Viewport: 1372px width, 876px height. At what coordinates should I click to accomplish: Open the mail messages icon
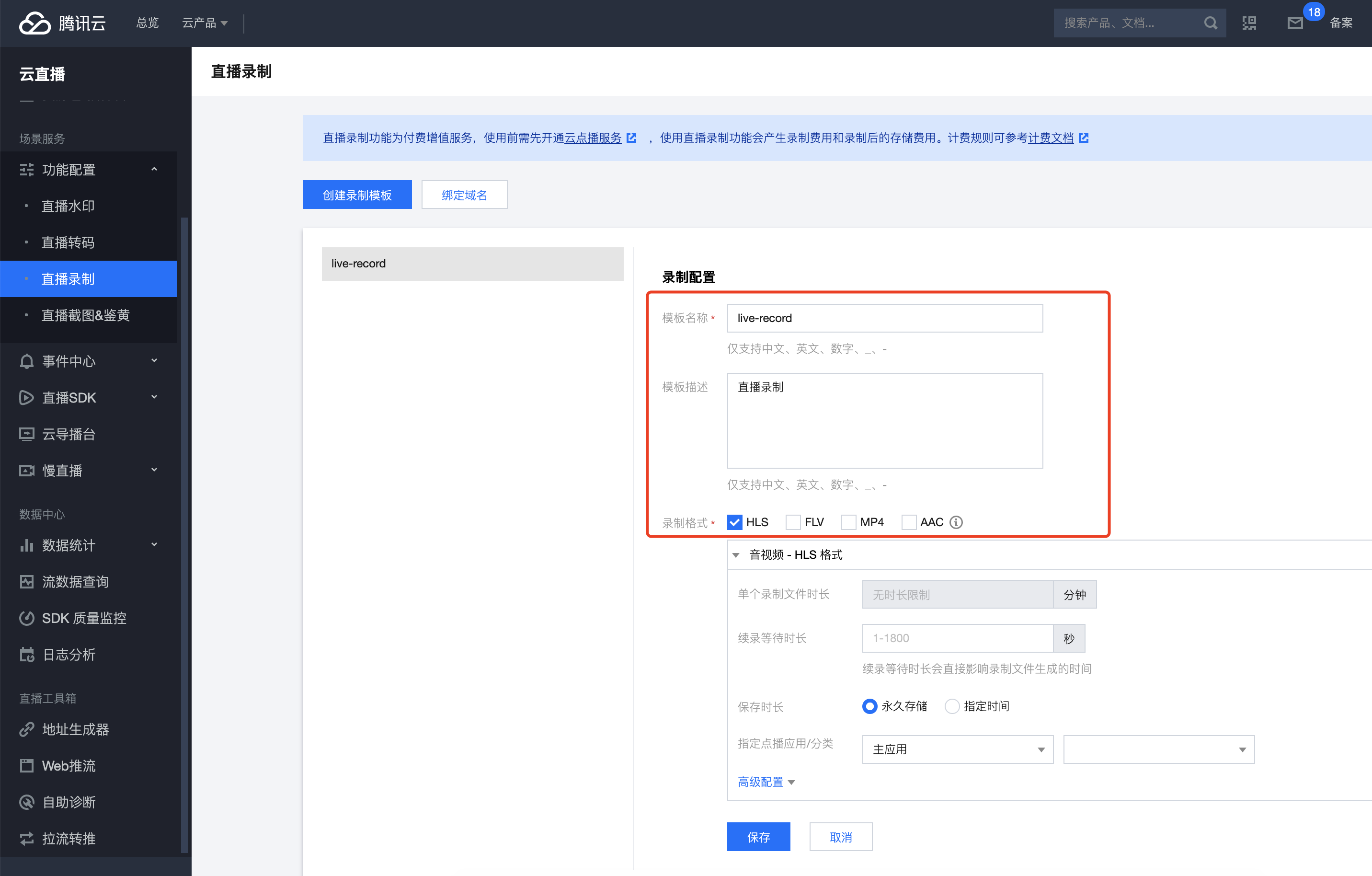[1294, 23]
